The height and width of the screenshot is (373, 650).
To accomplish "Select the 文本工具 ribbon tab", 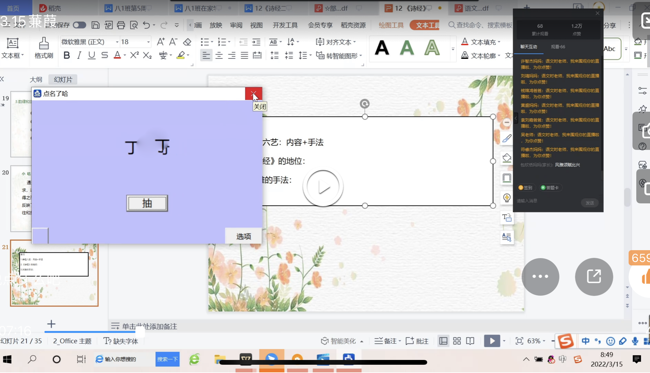I will (x=425, y=25).
